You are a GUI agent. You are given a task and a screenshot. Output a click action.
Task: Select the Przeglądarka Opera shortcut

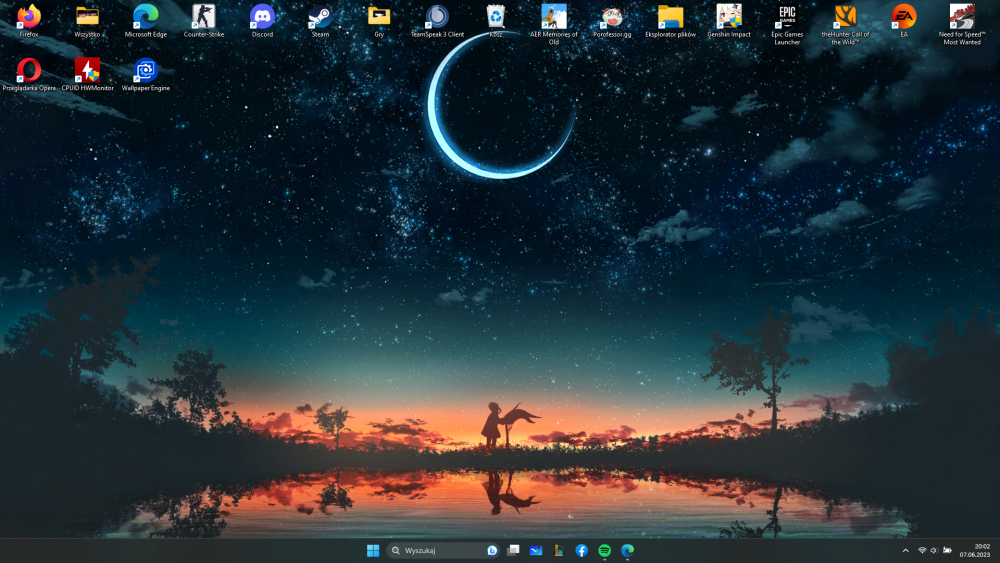(x=29, y=75)
